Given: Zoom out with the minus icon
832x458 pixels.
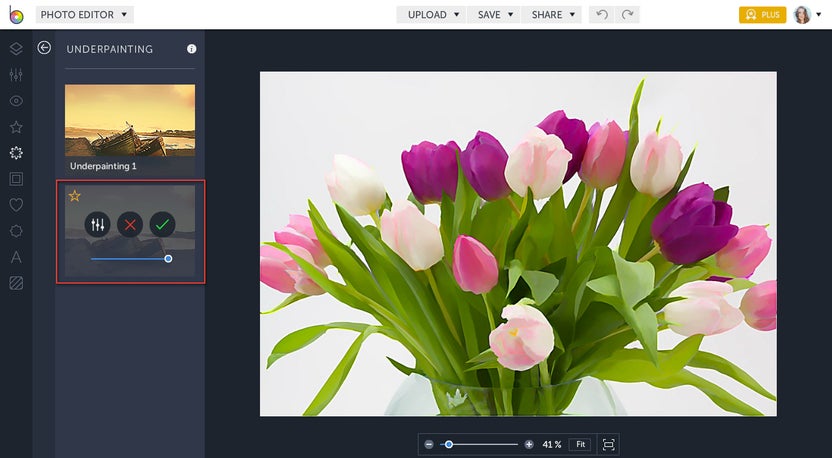Looking at the screenshot, I should pos(429,444).
